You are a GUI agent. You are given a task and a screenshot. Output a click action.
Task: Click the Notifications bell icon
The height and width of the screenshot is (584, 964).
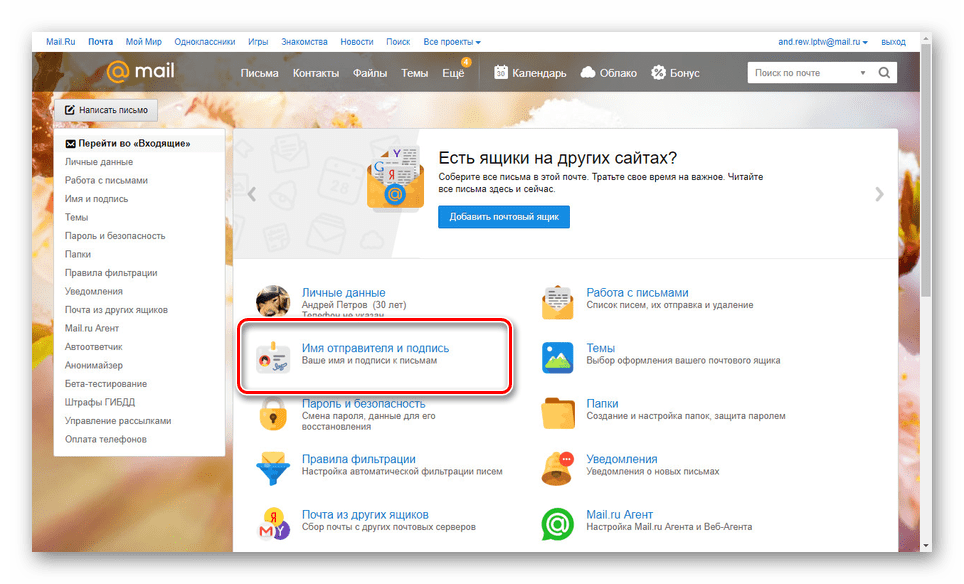[558, 467]
